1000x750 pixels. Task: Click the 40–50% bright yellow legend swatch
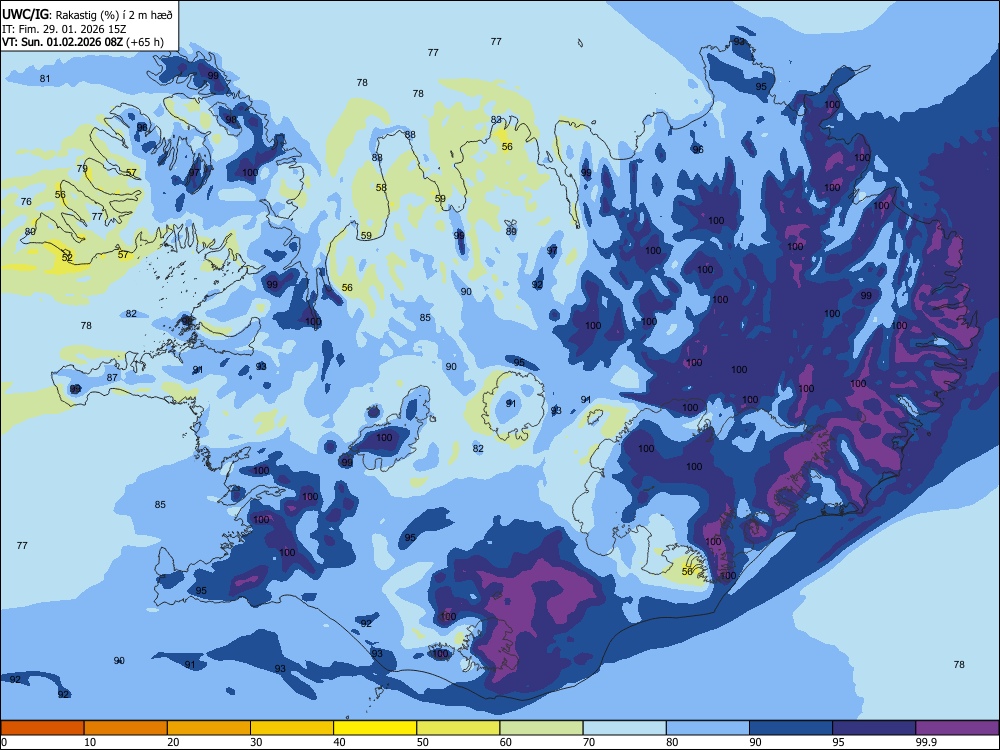[x=375, y=728]
